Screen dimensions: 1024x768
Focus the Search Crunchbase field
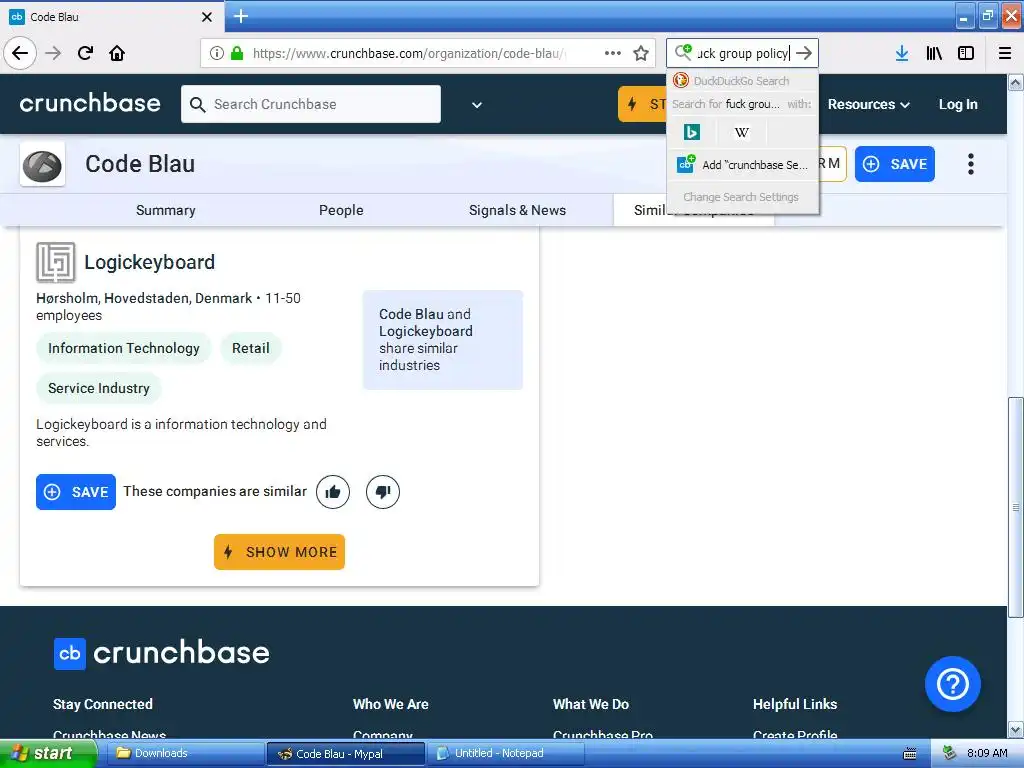click(x=311, y=104)
